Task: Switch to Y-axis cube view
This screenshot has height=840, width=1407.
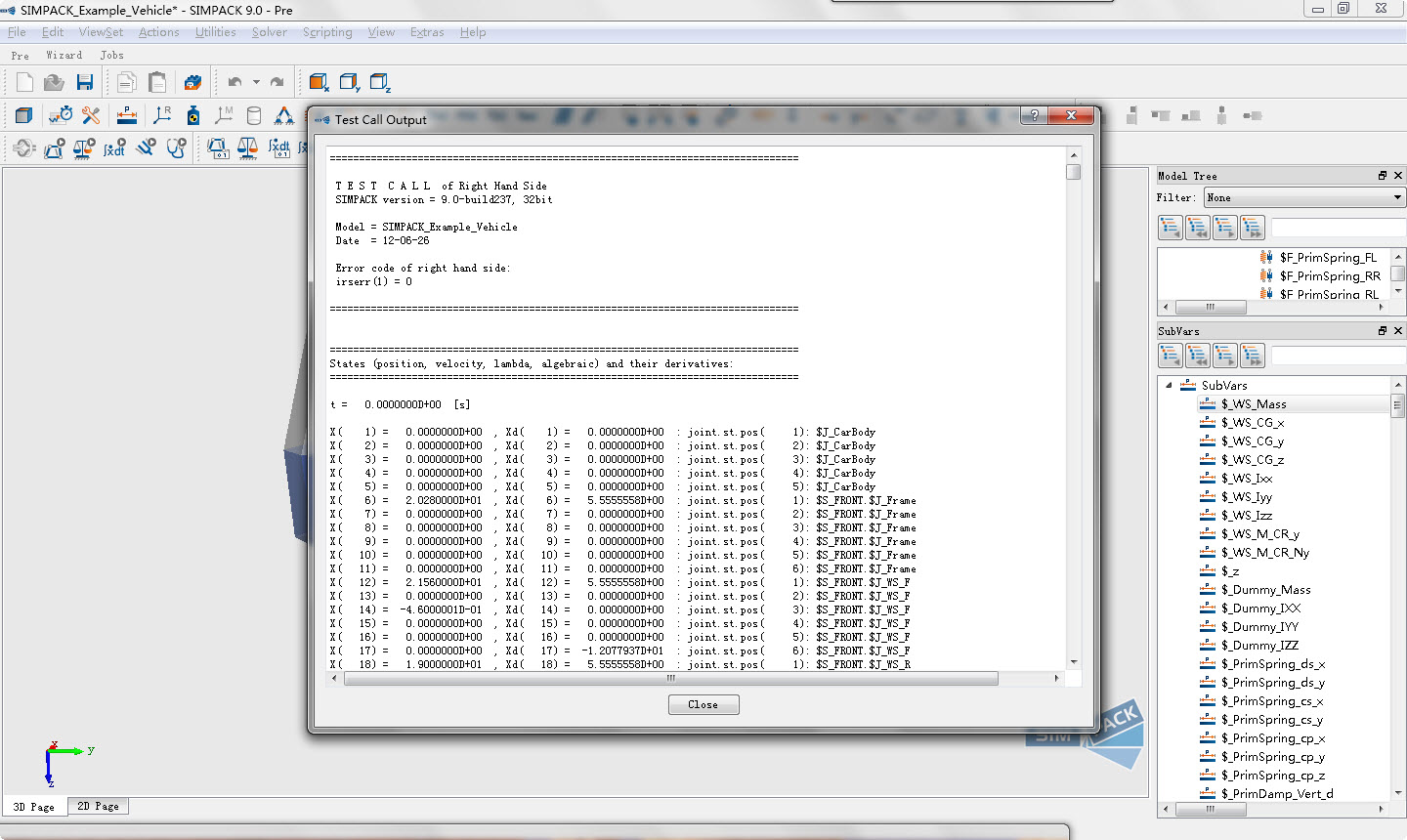Action: [349, 82]
